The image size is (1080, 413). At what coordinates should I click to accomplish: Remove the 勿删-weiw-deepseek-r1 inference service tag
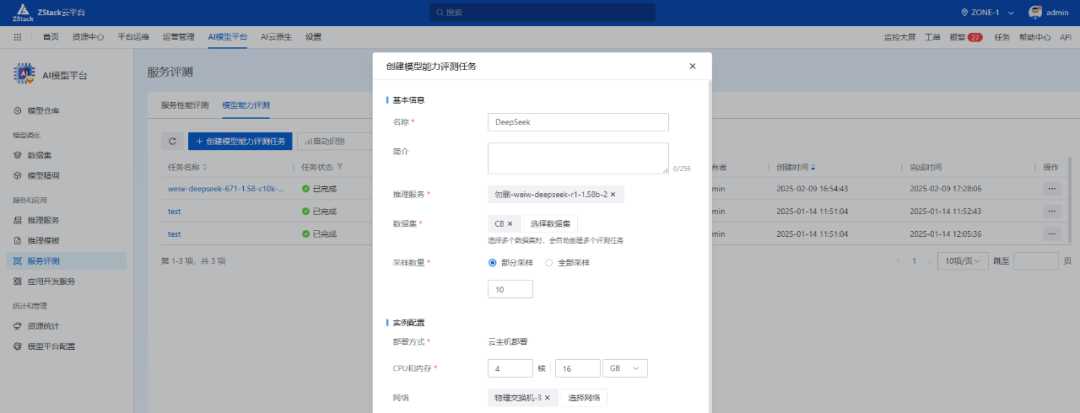[612, 194]
